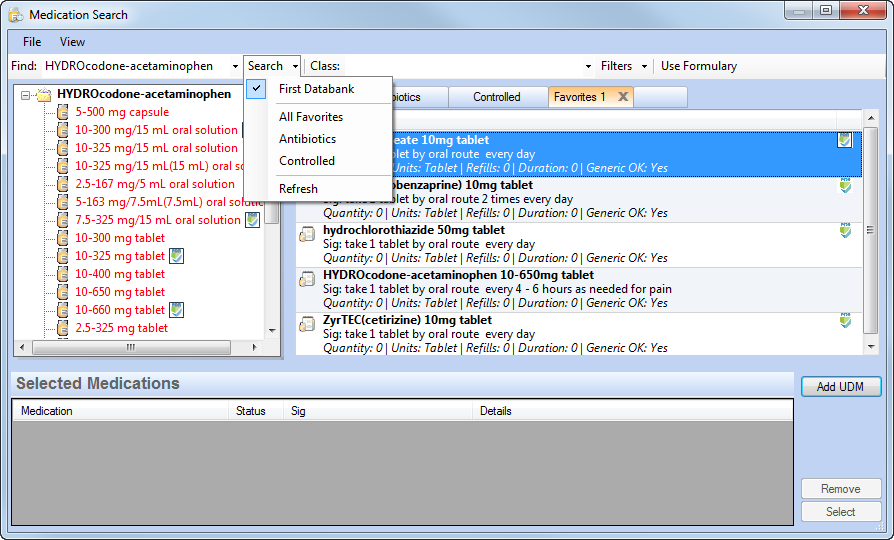Click formulary shield icon beside 10-325 mg tablet
The image size is (894, 540).
click(177, 256)
